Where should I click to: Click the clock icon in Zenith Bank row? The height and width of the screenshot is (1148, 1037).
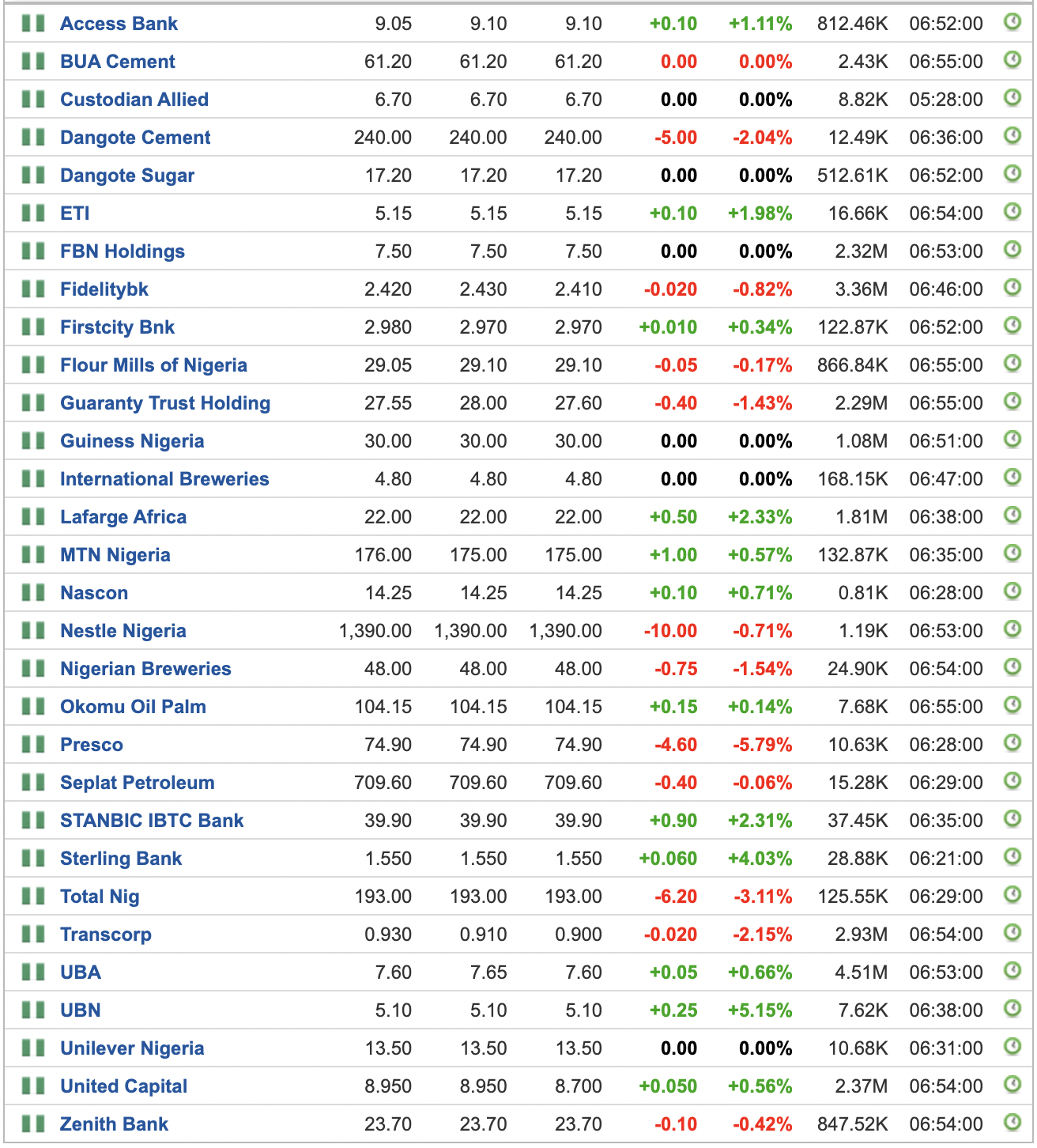click(1012, 1123)
